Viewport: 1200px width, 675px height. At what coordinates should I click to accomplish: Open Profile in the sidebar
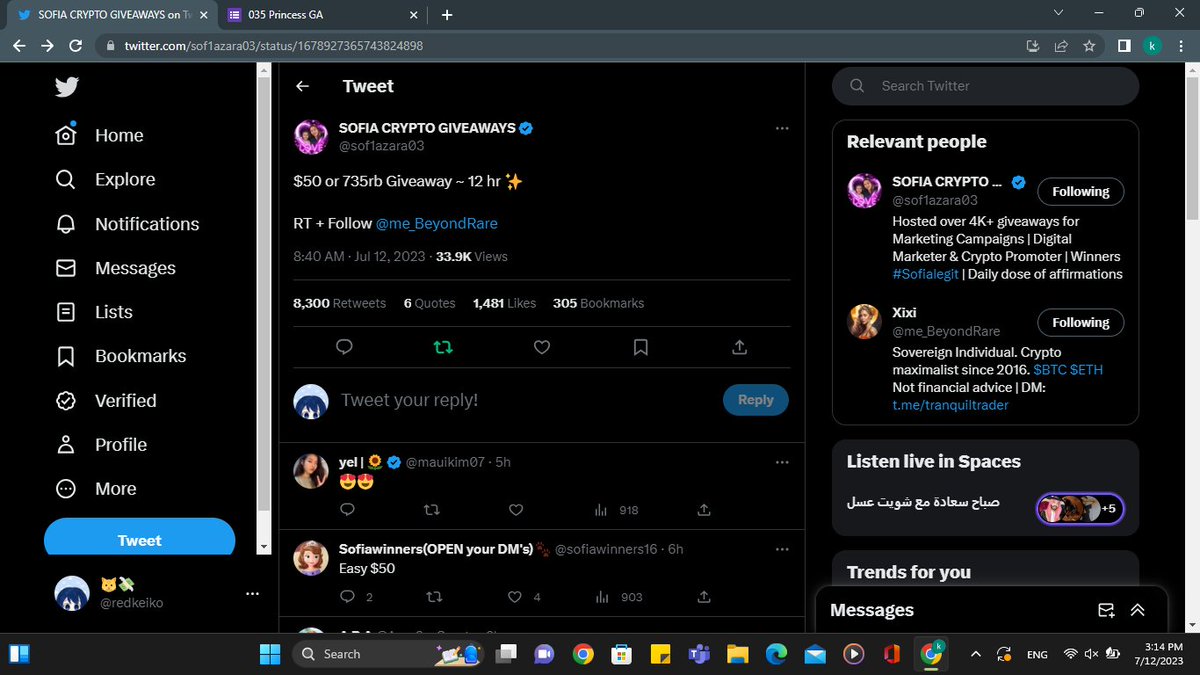[101, 444]
